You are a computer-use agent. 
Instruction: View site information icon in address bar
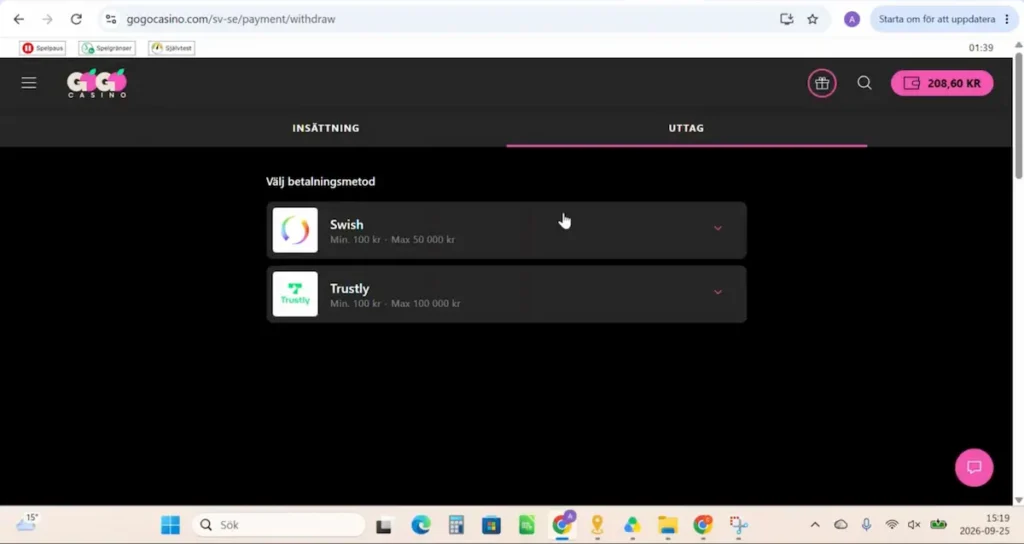(111, 19)
